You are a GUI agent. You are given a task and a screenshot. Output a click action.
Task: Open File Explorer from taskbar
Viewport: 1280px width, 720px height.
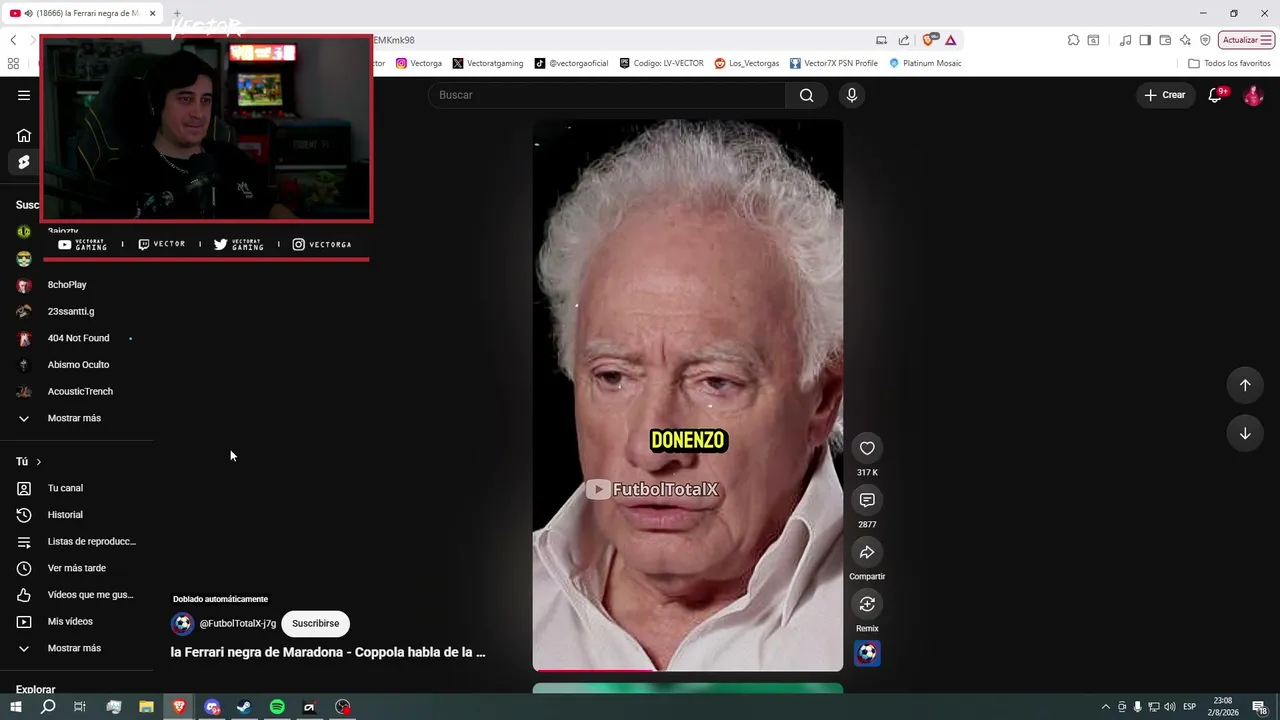(x=146, y=707)
